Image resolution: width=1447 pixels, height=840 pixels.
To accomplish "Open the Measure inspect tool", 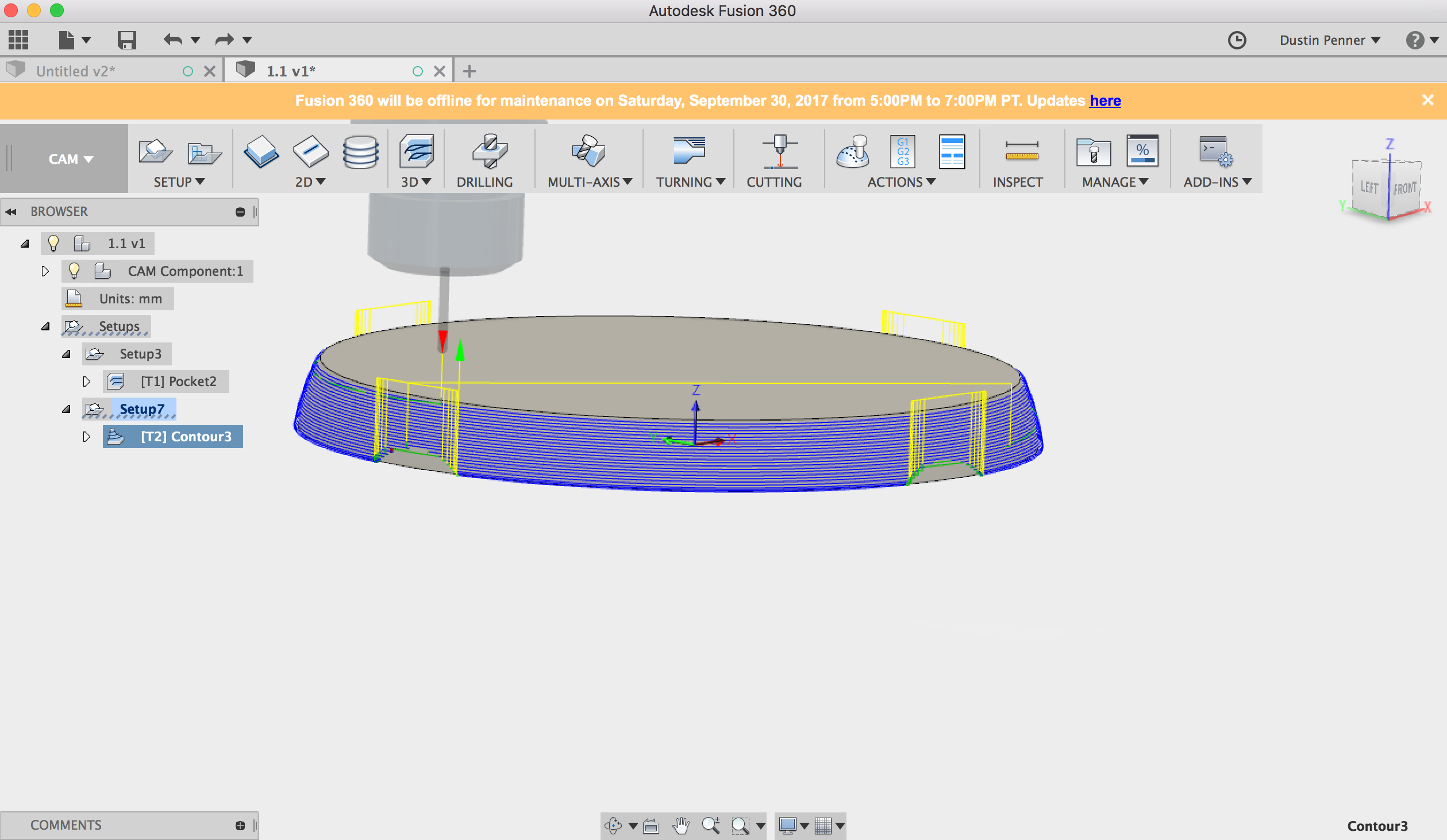I will tap(1022, 151).
